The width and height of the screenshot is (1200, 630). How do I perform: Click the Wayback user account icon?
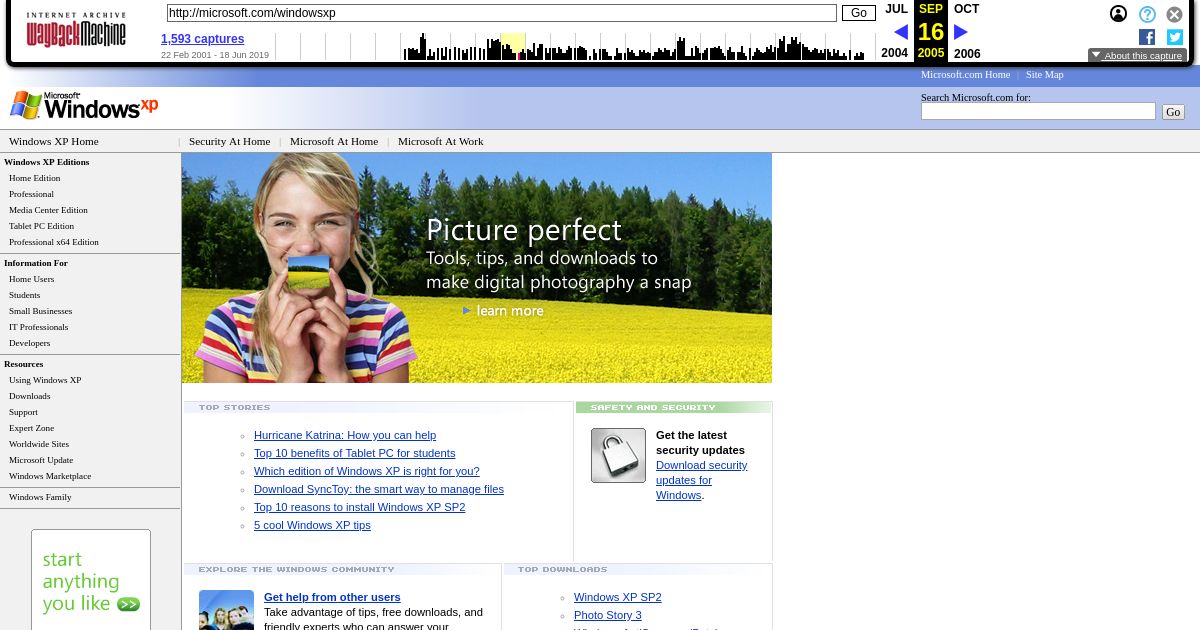click(x=1118, y=14)
